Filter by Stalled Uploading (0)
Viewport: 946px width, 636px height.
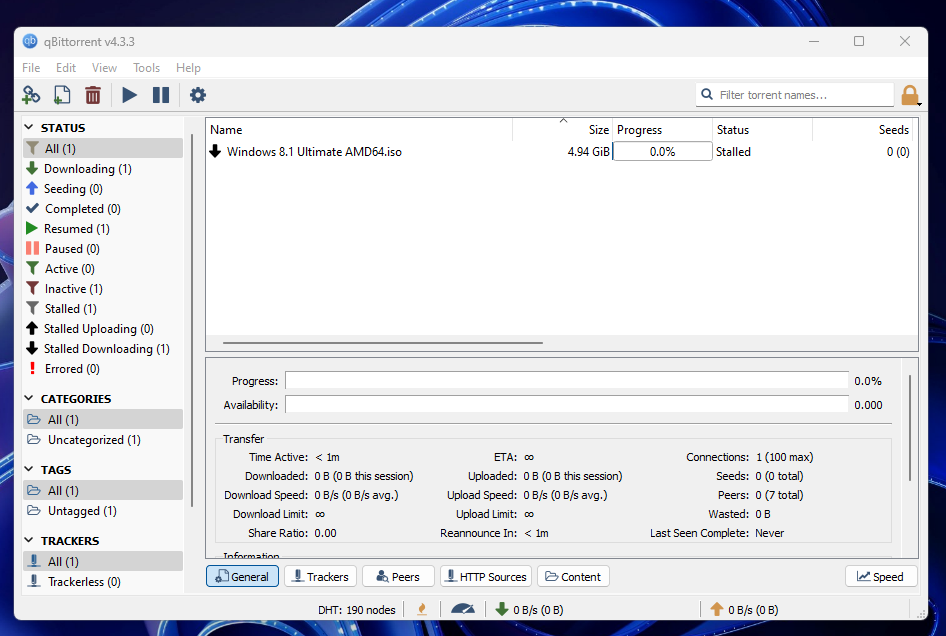pyautogui.click(x=103, y=328)
